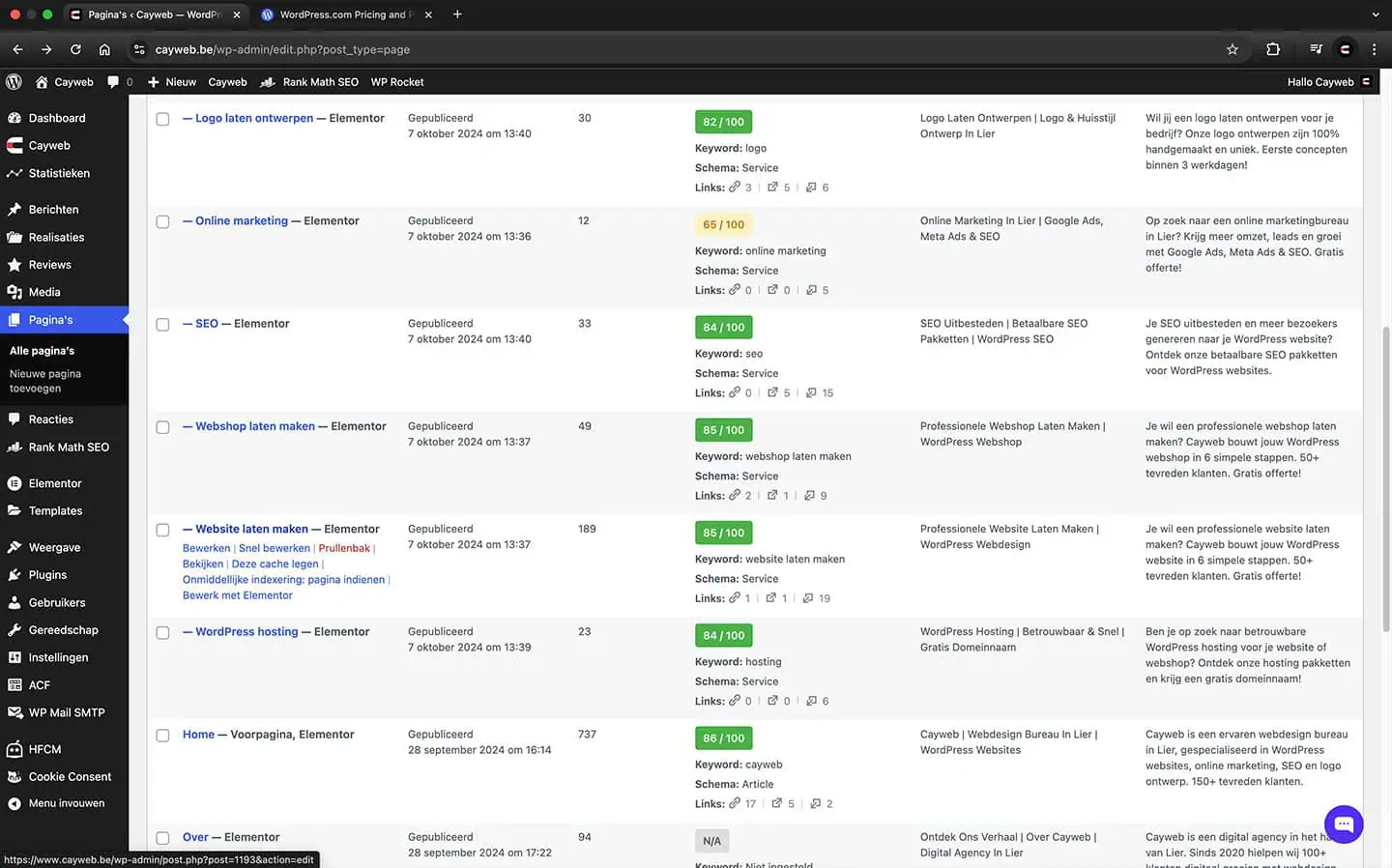Screen dimensions: 1392x868
Task: Open a new browser tab
Action: pyautogui.click(x=457, y=14)
